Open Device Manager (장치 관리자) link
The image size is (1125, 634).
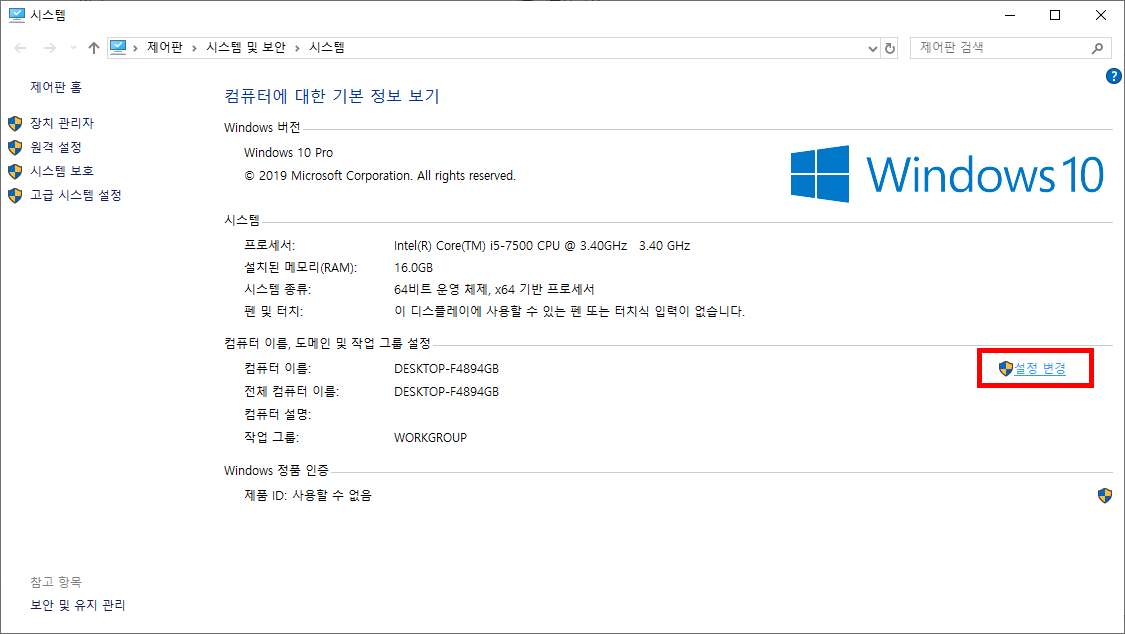pos(62,123)
